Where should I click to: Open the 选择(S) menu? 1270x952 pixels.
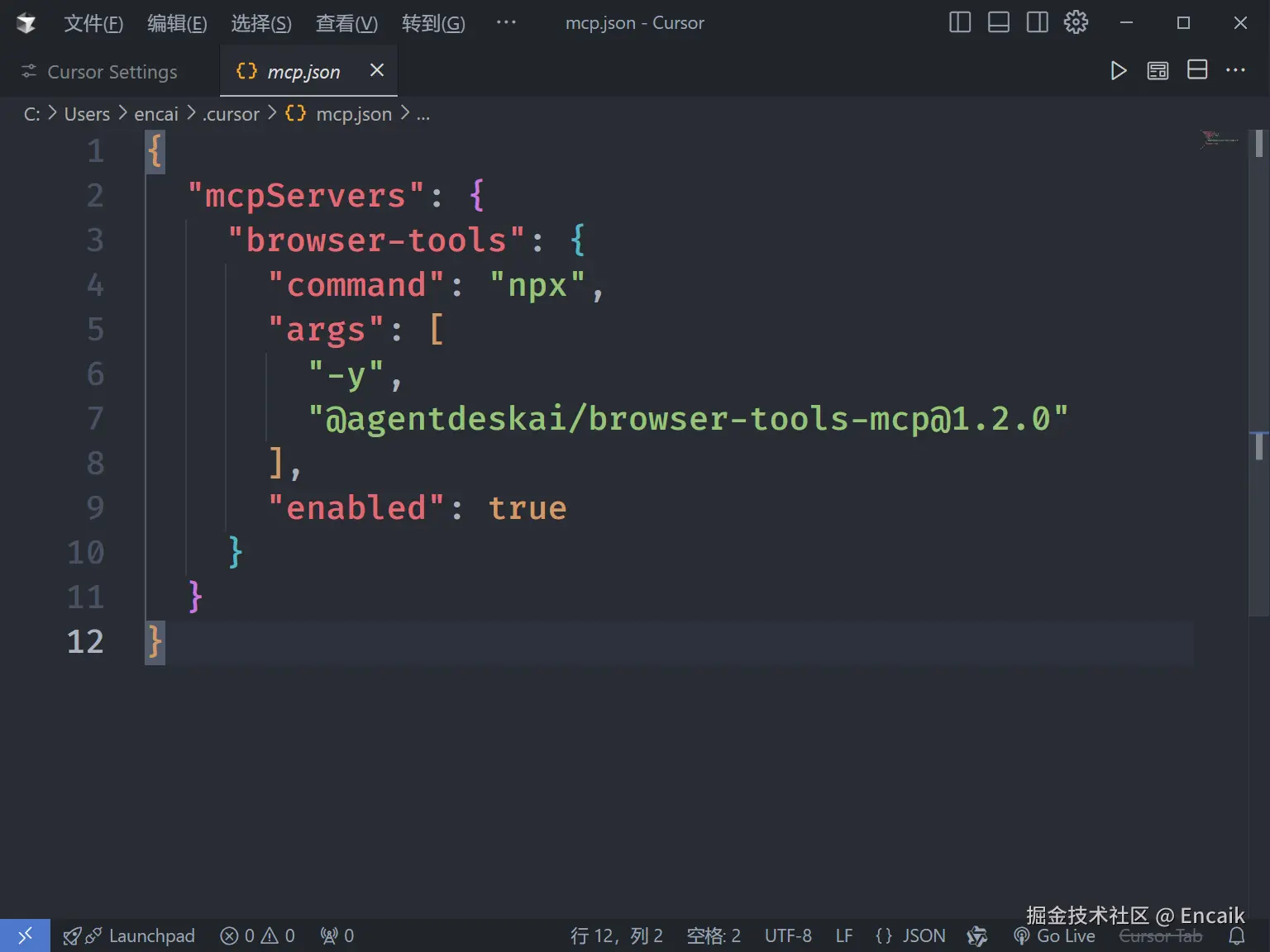point(261,23)
